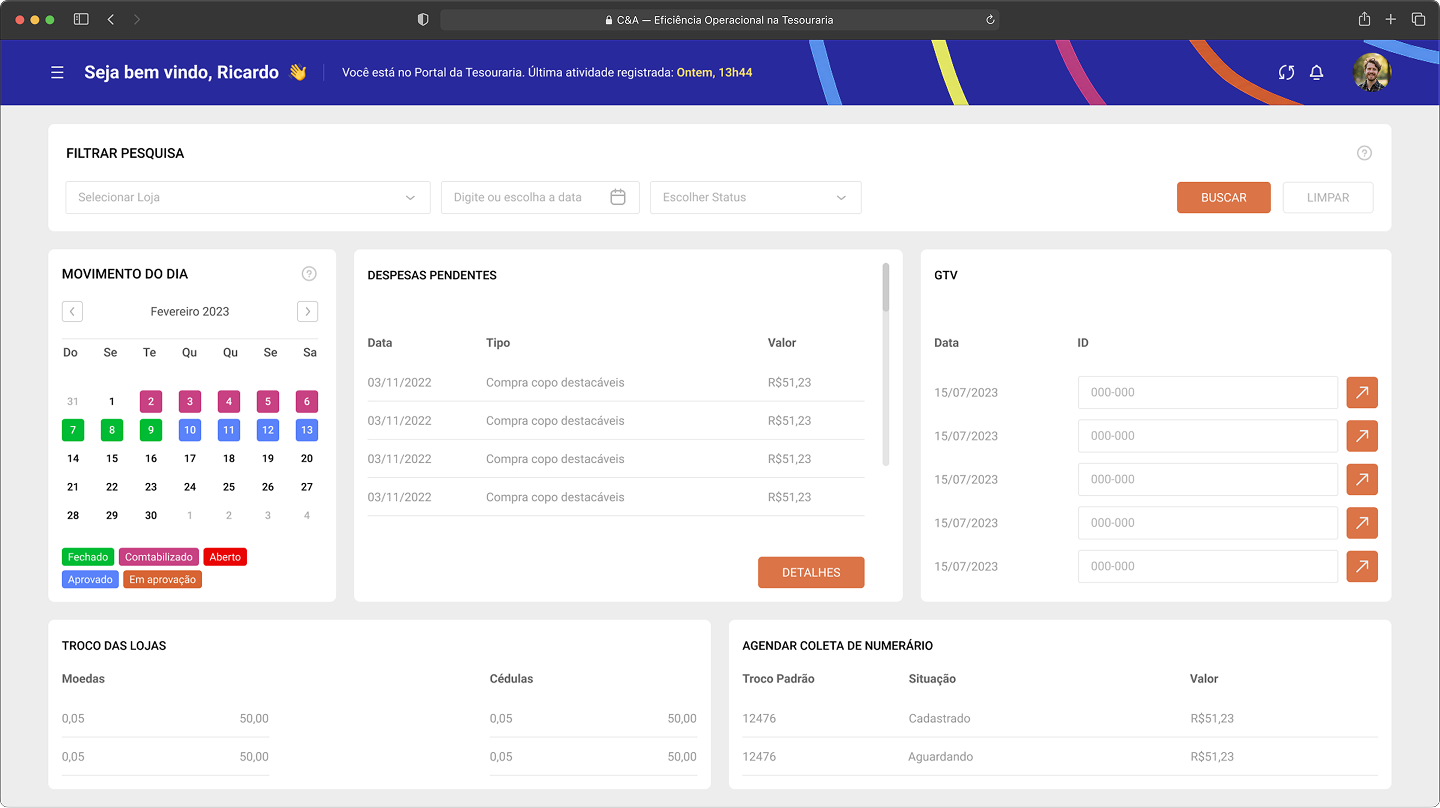Reload the page in address bar
Screen dimensions: 1440x808
[990, 19]
